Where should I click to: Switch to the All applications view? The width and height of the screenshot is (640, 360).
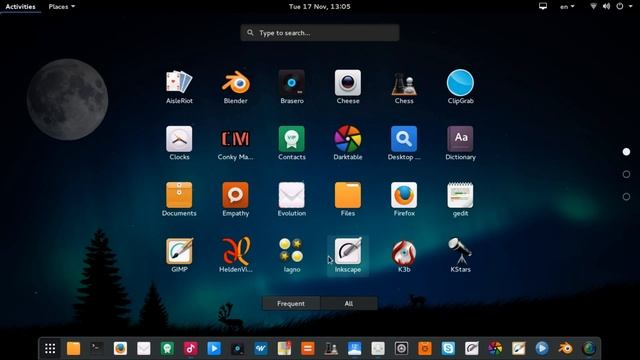pos(349,304)
